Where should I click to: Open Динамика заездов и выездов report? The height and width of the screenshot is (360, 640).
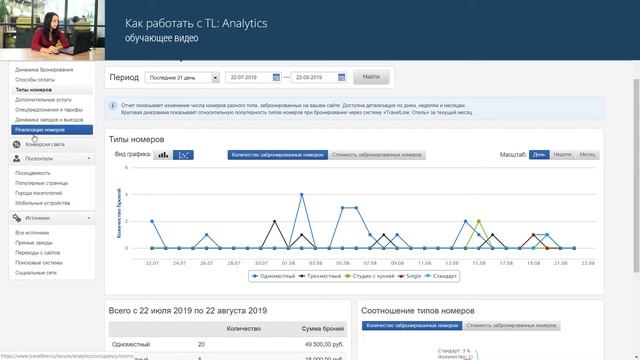point(49,120)
